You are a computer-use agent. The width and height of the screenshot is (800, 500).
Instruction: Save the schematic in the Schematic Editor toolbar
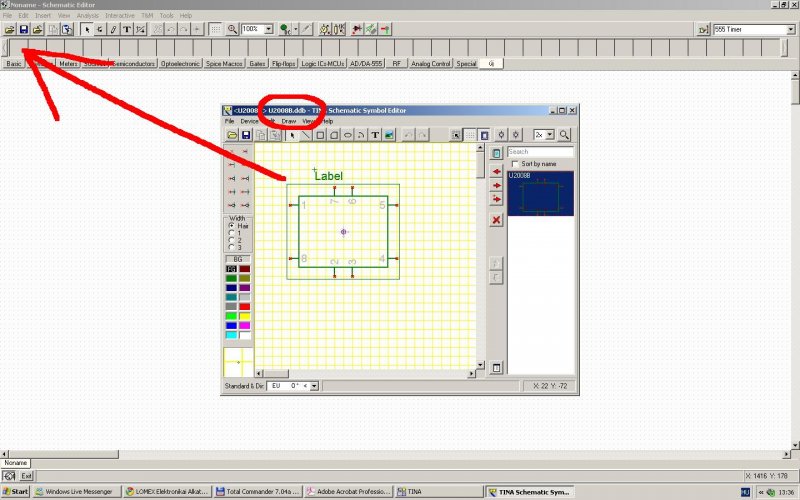[x=23, y=29]
